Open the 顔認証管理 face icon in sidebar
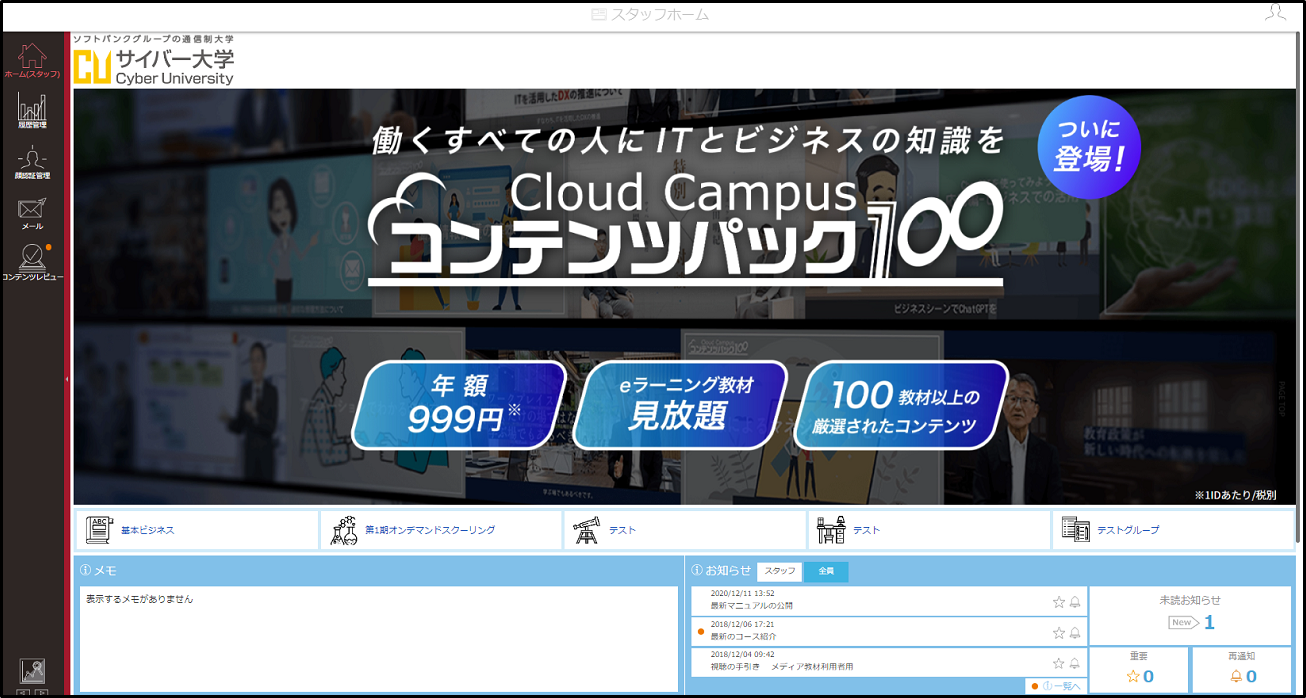 point(32,161)
